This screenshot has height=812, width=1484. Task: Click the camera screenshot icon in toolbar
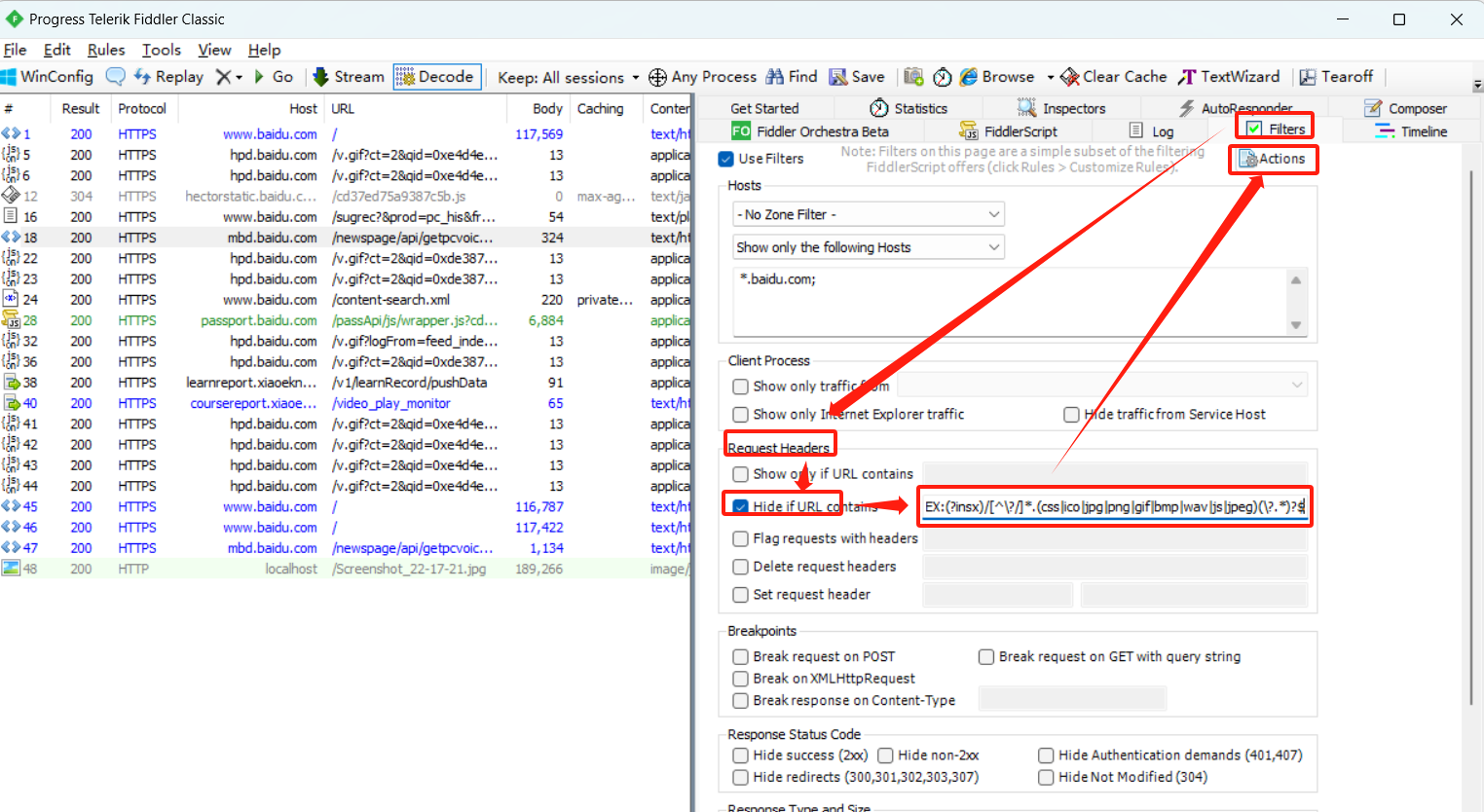913,77
